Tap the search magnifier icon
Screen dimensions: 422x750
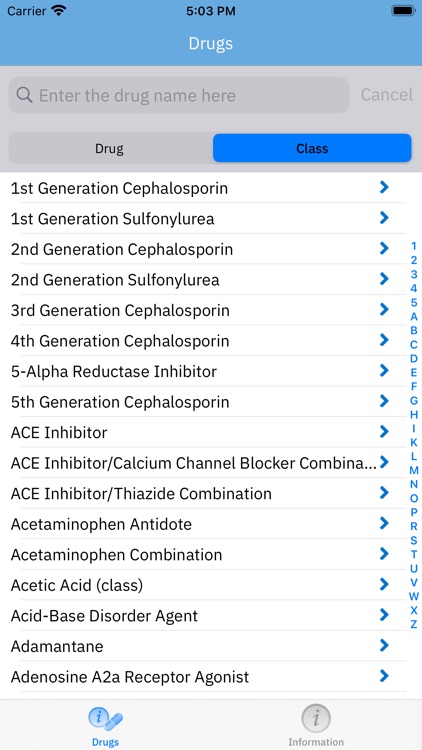[x=24, y=95]
